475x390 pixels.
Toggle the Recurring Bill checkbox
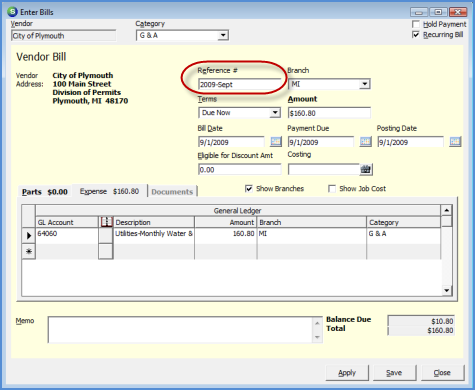click(x=416, y=35)
